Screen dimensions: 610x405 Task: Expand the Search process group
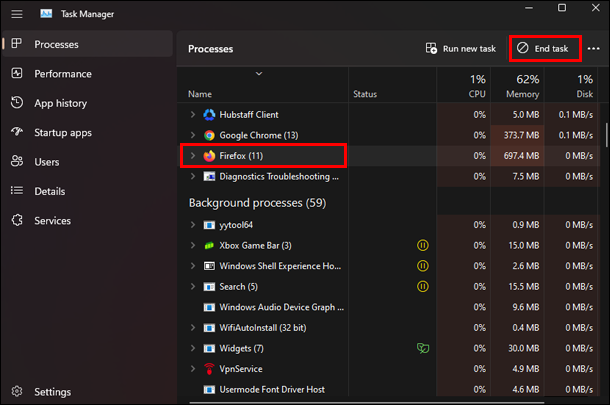click(x=193, y=287)
